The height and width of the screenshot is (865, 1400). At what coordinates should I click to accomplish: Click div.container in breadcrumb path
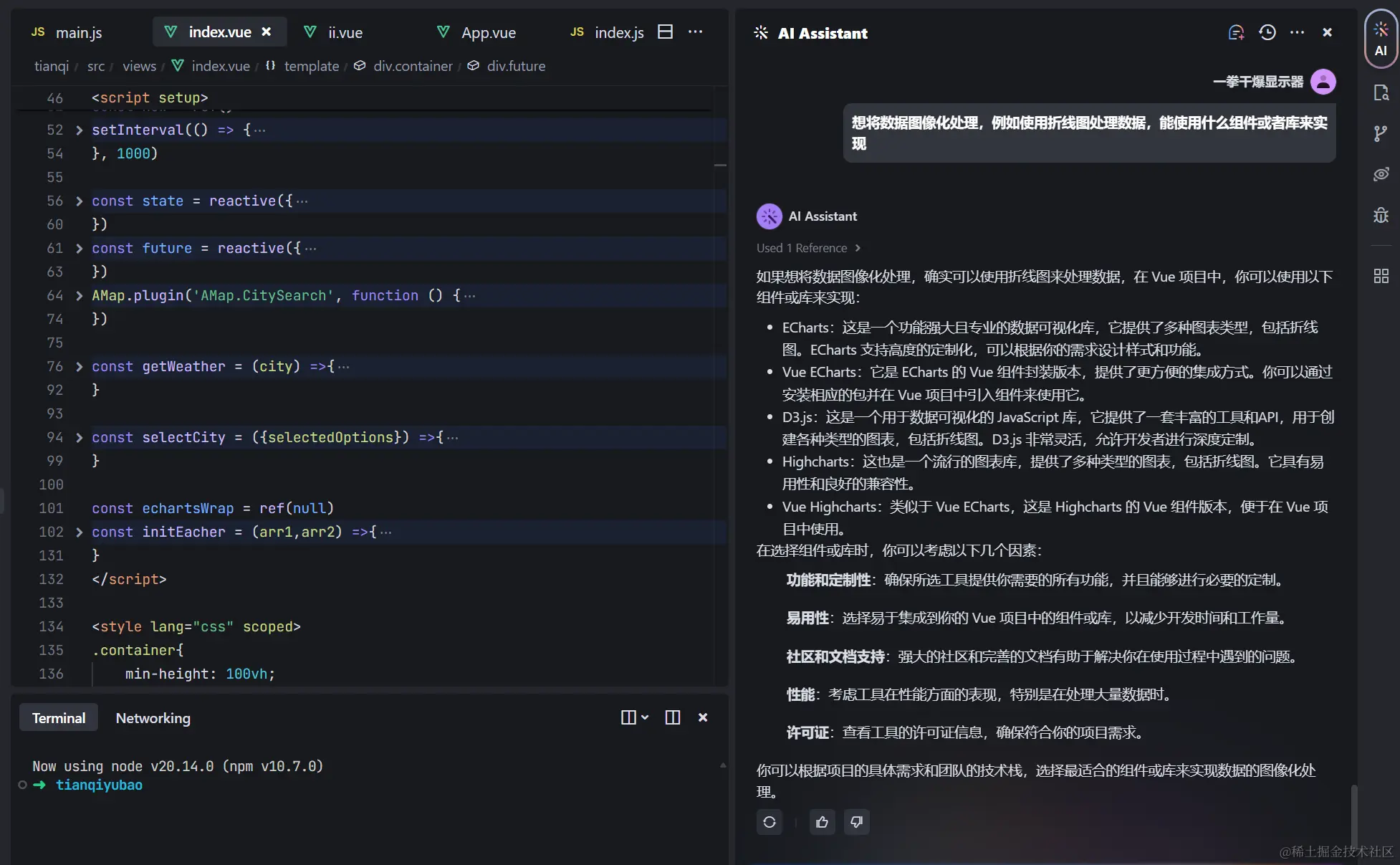[413, 66]
